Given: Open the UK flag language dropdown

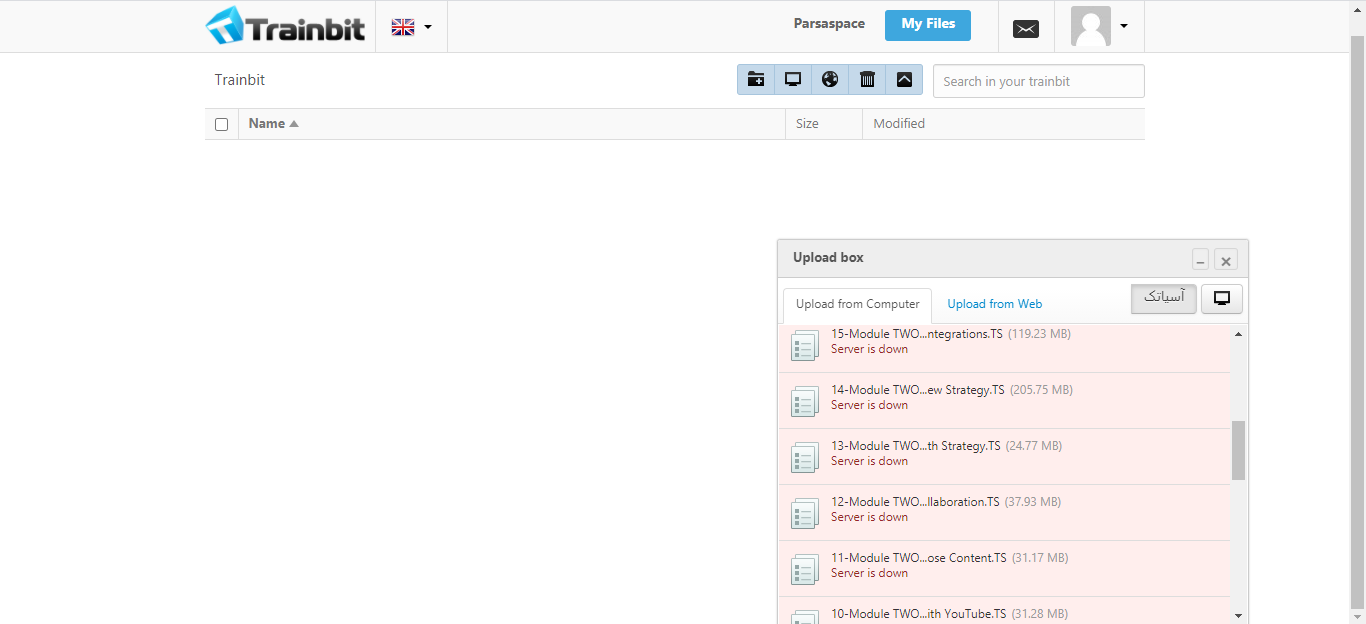Looking at the screenshot, I should coord(411,27).
